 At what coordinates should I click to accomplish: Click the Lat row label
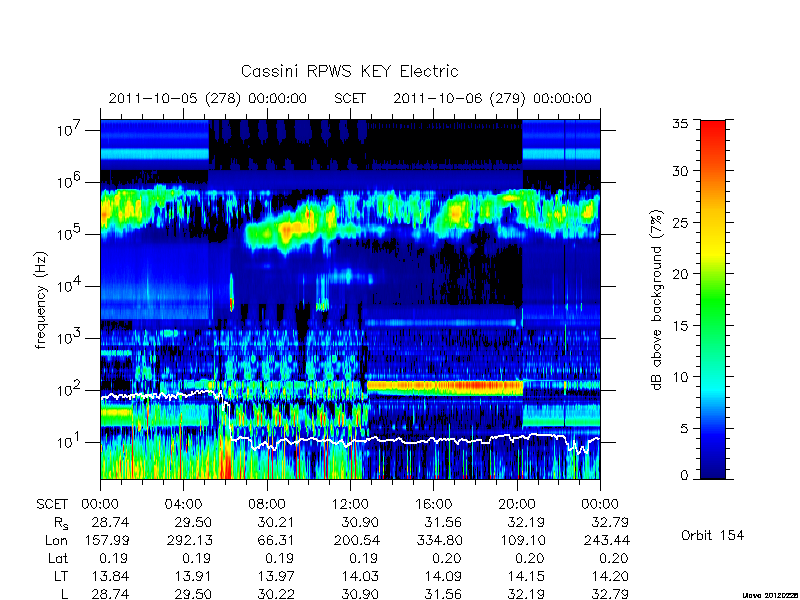(x=58, y=559)
